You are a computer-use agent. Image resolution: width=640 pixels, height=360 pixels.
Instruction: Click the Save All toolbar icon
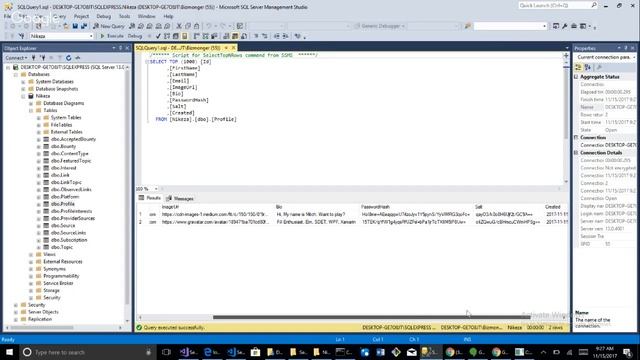(x=84, y=26)
